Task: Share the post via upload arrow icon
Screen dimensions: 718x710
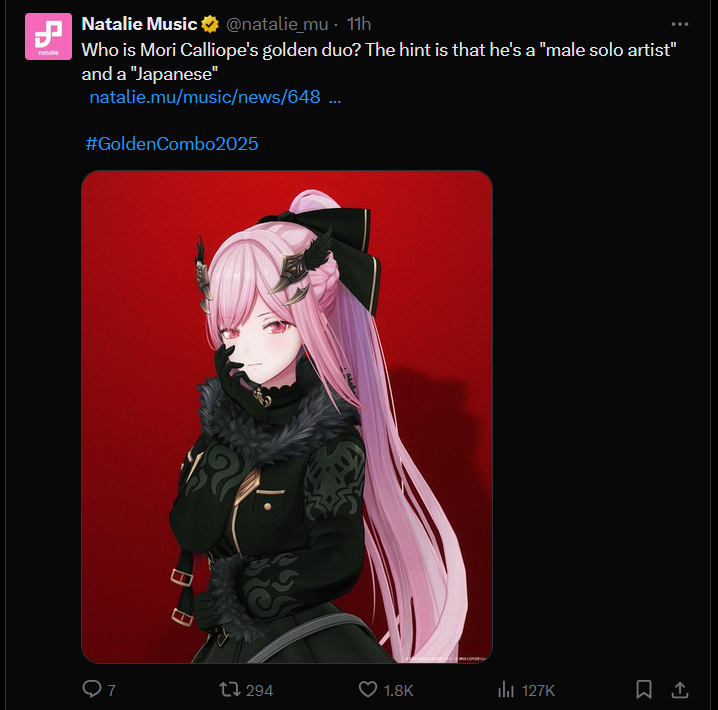Action: [680, 689]
